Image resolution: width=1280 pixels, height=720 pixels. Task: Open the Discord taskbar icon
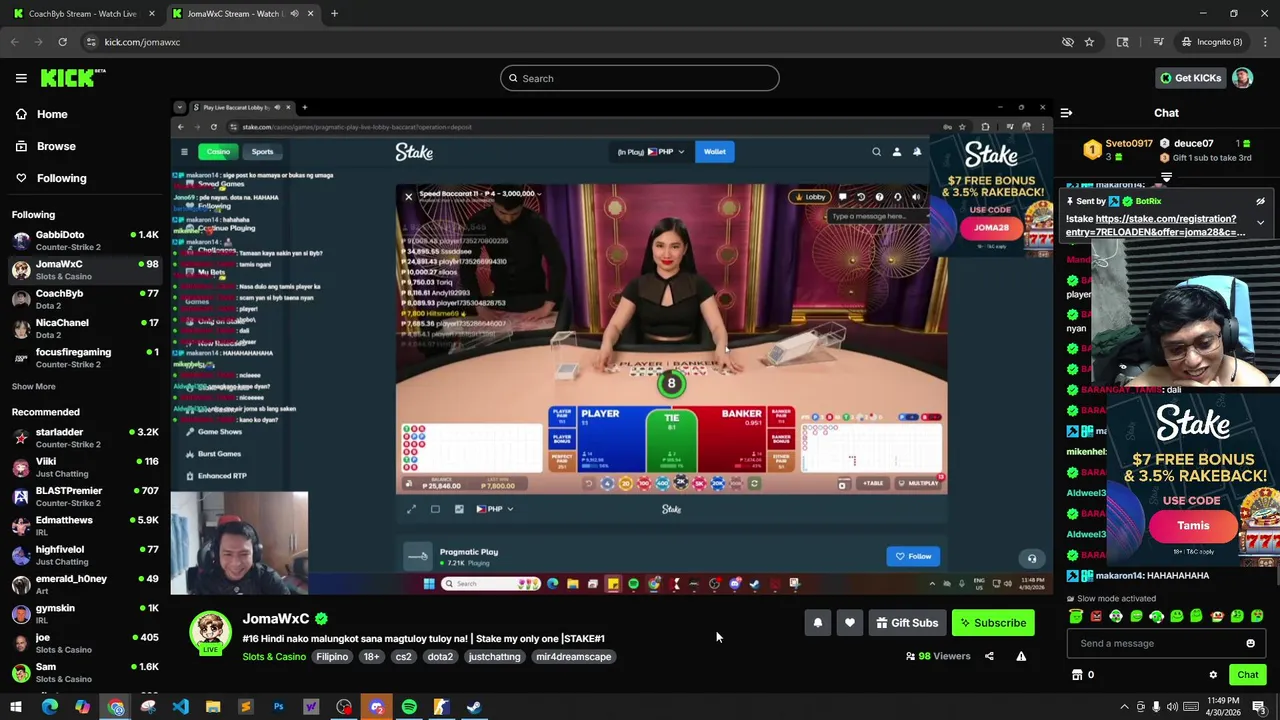coord(376,708)
